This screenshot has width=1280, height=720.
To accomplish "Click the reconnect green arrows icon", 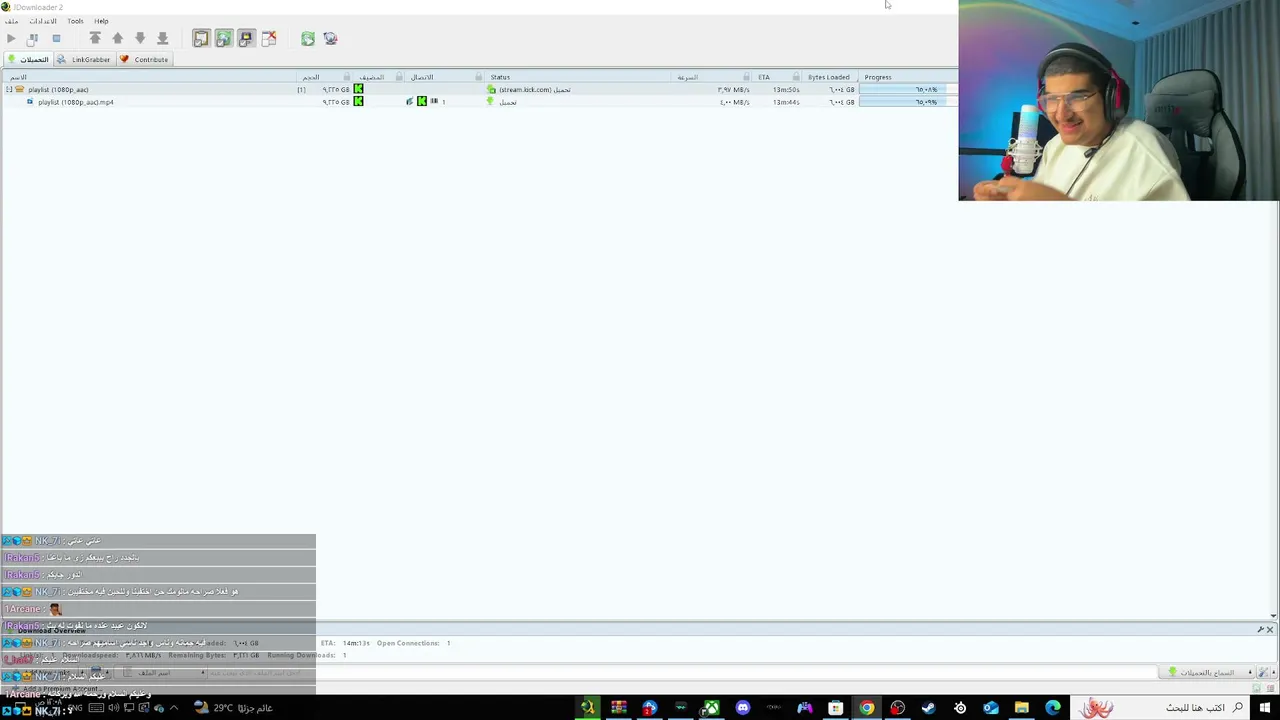I will (308, 38).
